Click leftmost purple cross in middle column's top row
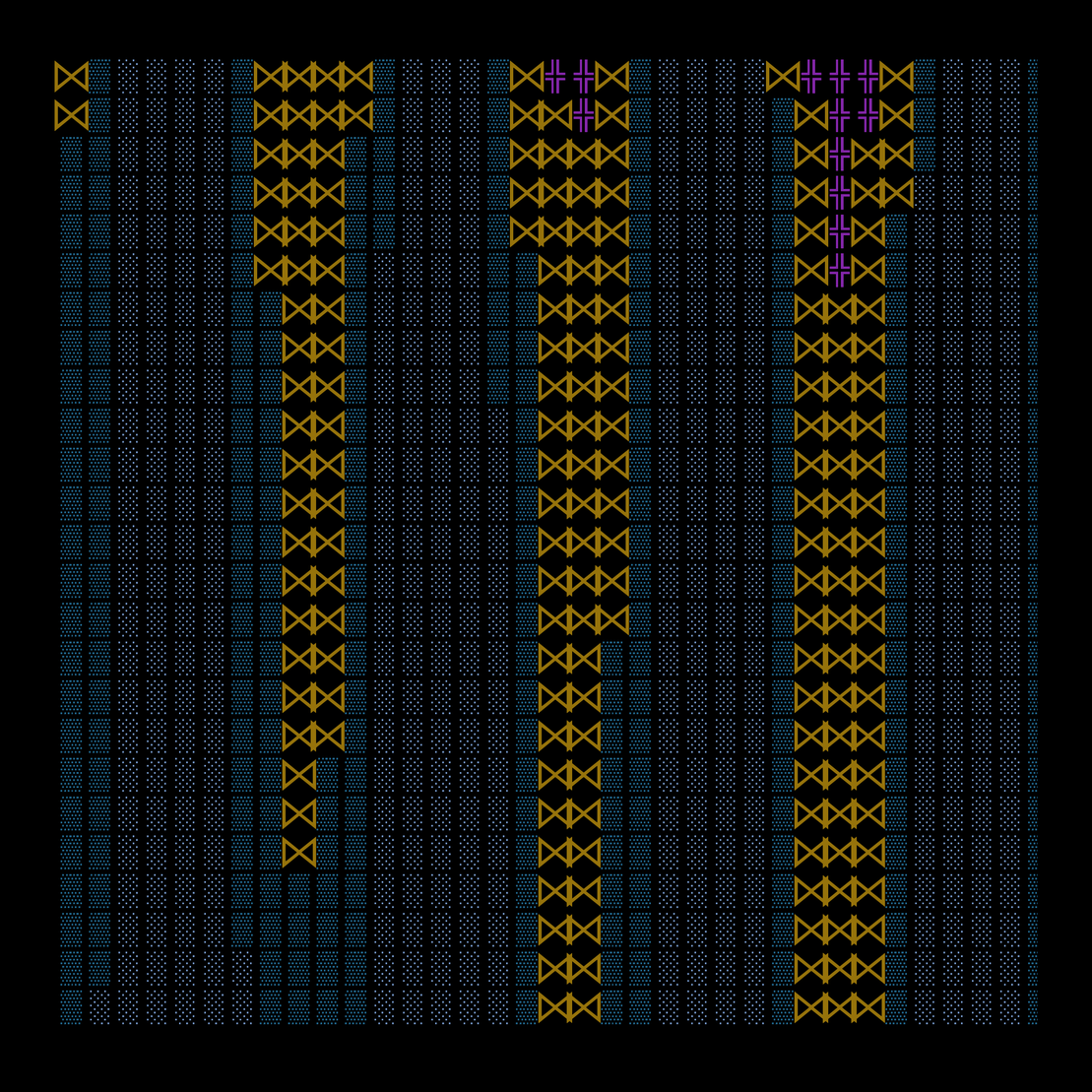The width and height of the screenshot is (1092, 1092). 554,77
